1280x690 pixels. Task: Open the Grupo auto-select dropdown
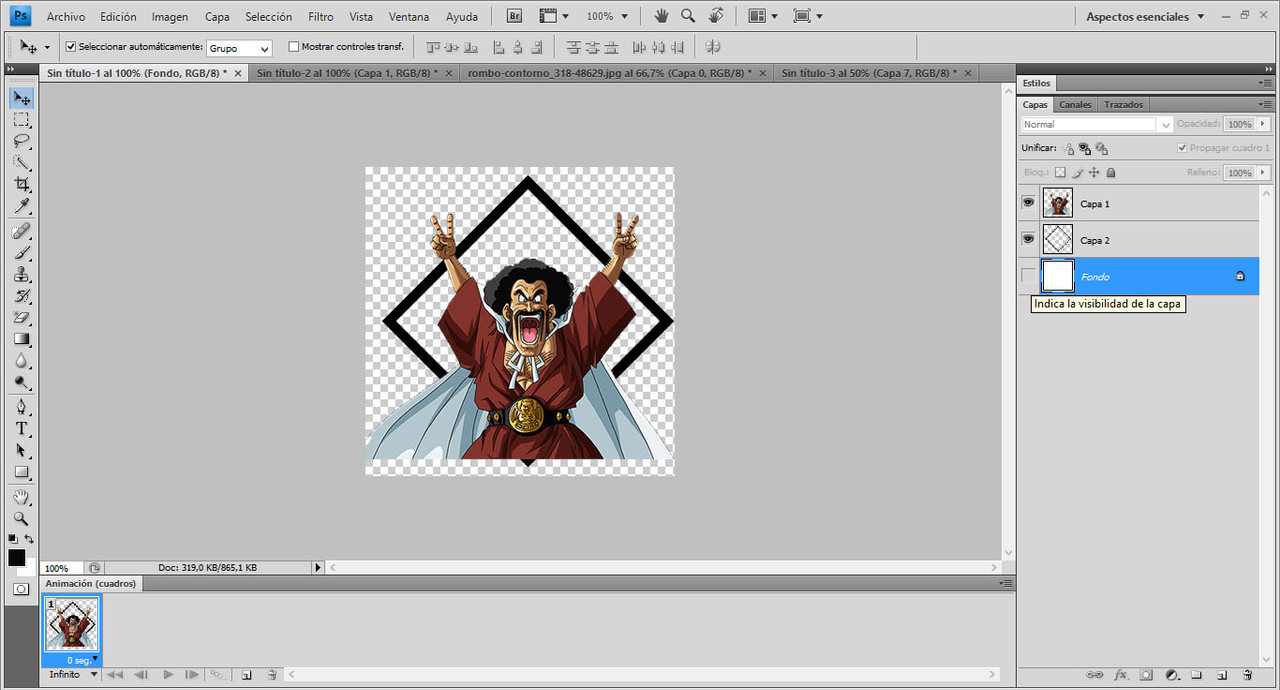click(239, 48)
